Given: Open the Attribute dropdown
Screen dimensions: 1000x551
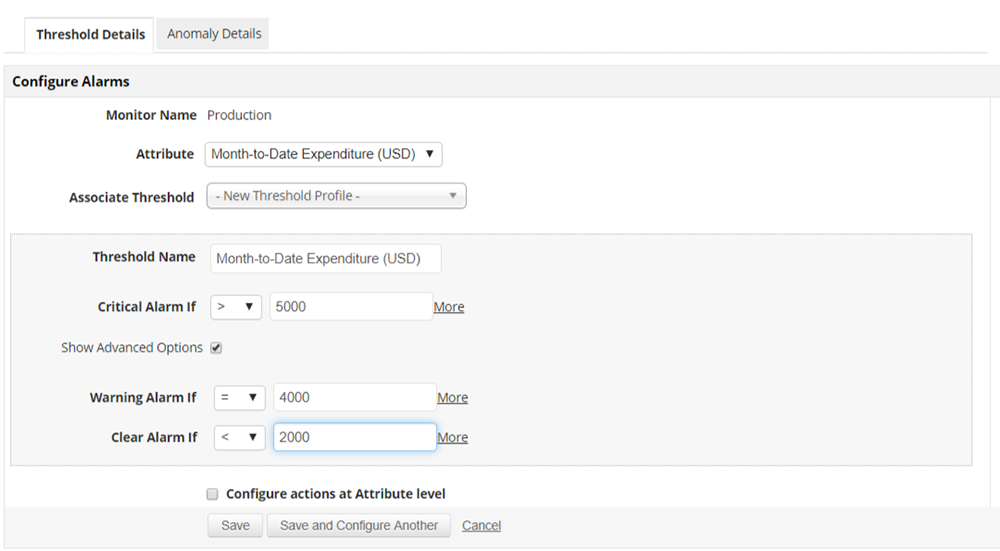Looking at the screenshot, I should 323,154.
